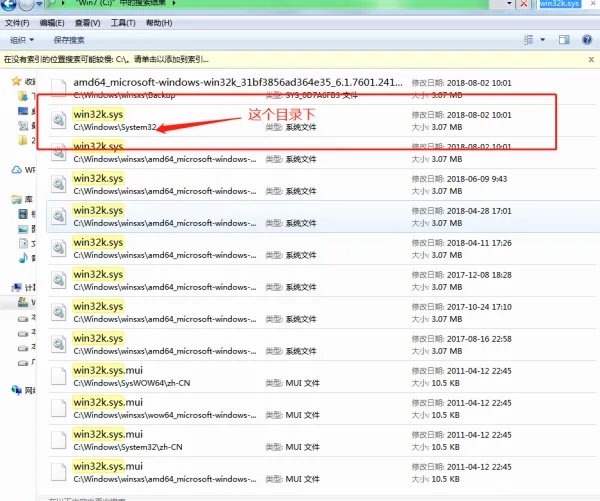
Task: Toggle the preview pane icon
Action: (x=564, y=39)
